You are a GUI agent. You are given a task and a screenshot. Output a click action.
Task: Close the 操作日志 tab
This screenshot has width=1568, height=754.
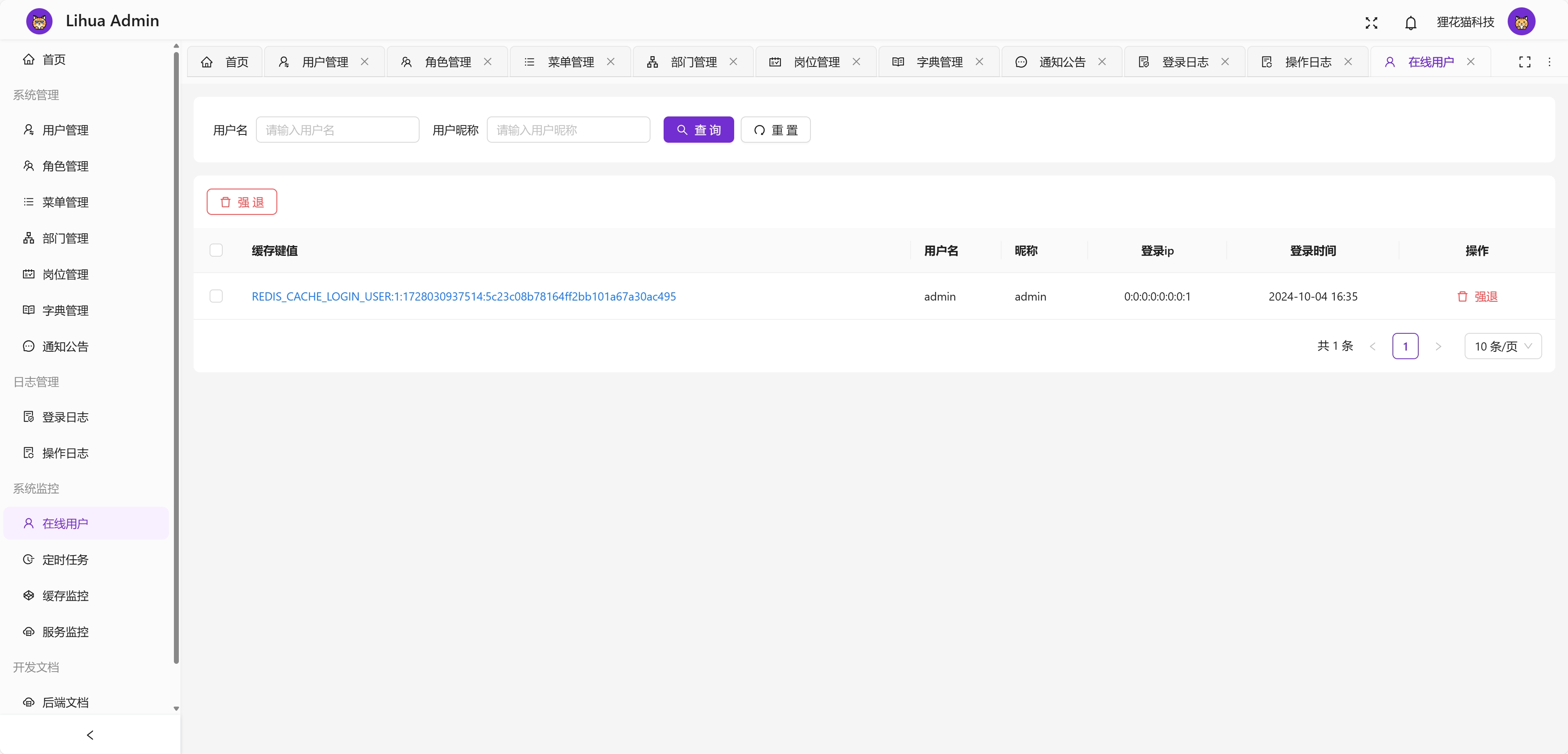[x=1348, y=62]
